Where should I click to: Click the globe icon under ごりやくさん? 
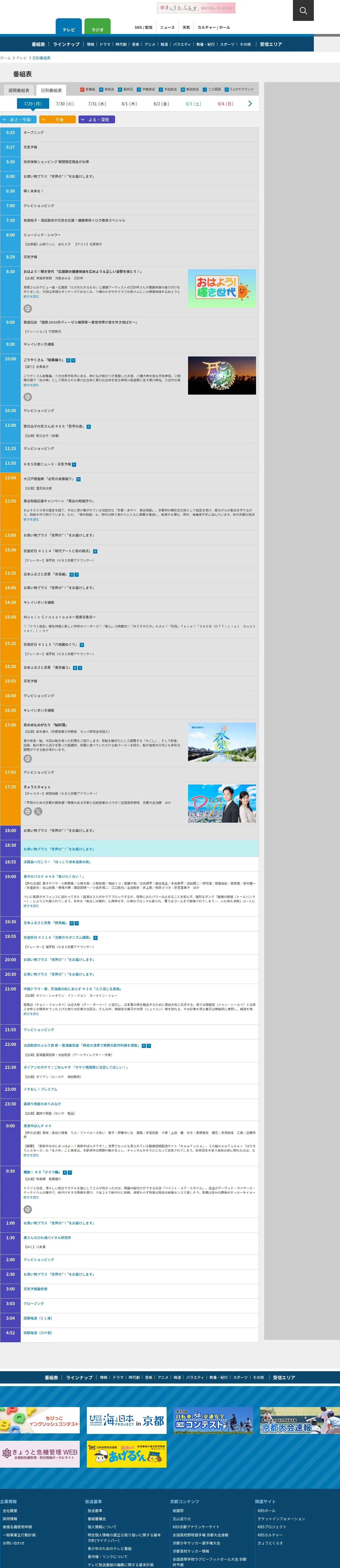(x=27, y=397)
